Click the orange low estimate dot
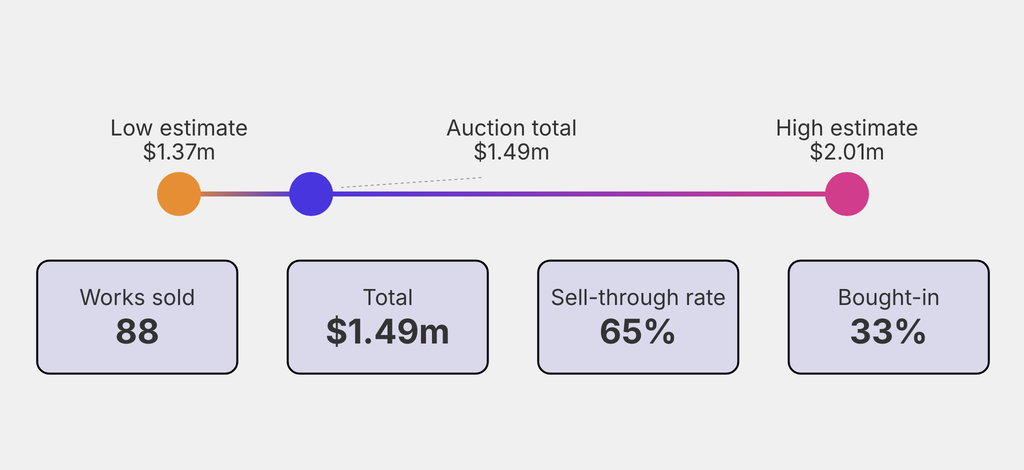1024x470 pixels. pos(179,194)
